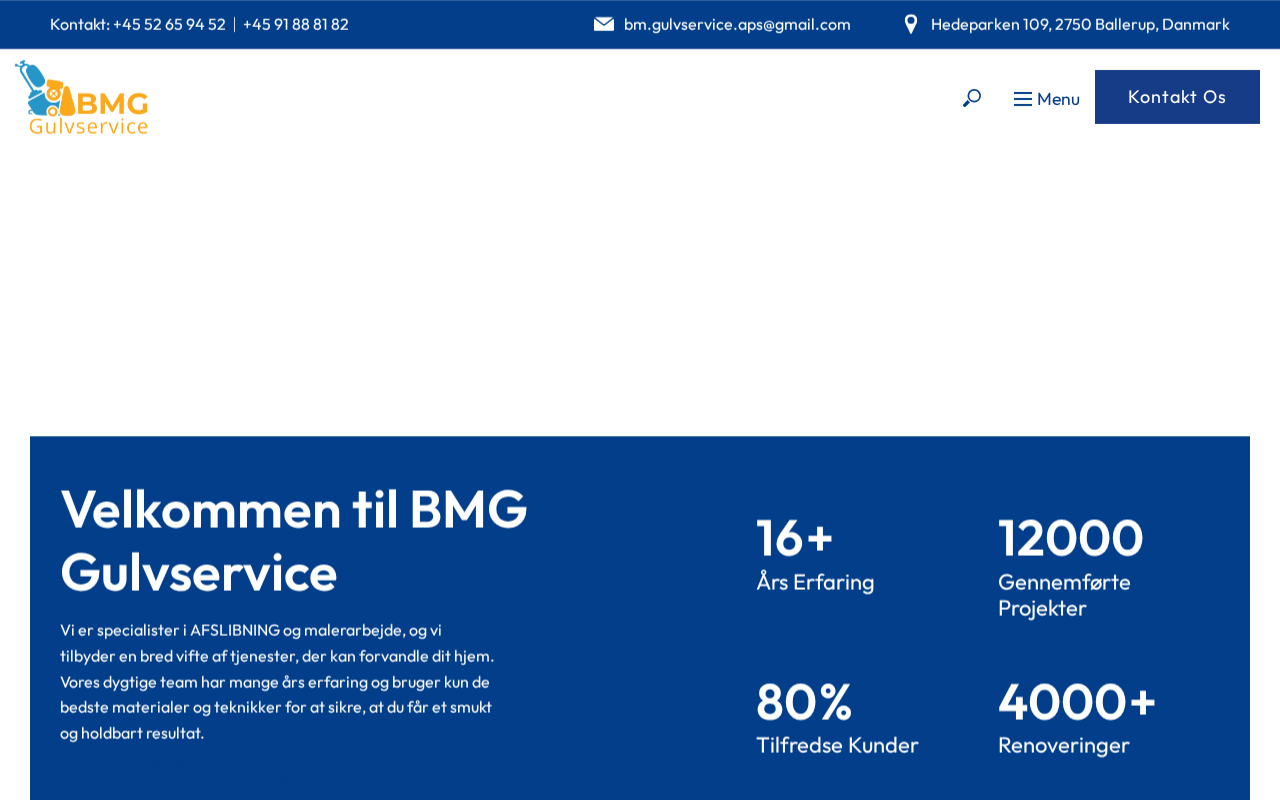Call phone number +45 52 65 94 52
This screenshot has width=1280, height=800.
169,24
